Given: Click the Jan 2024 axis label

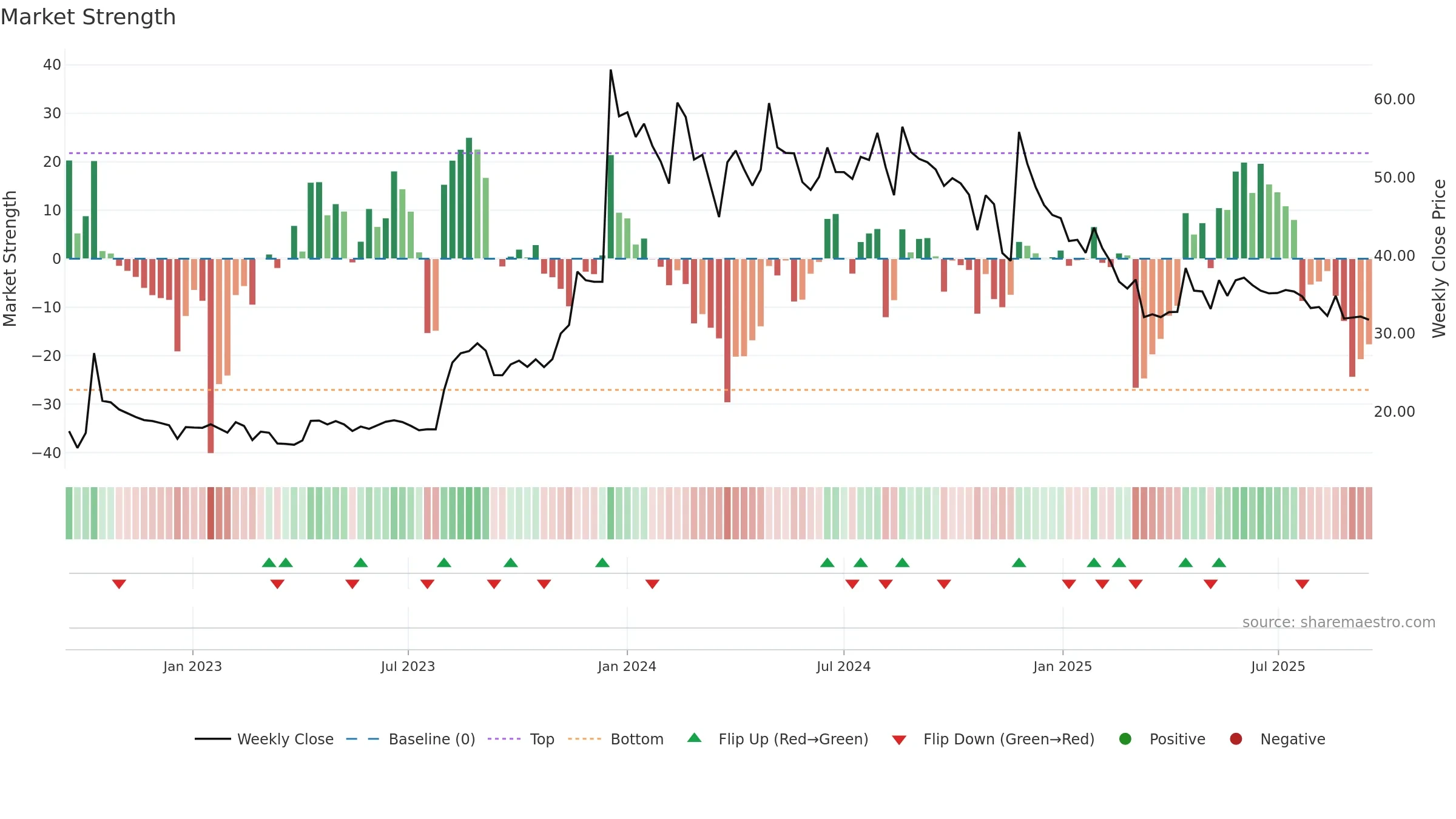Looking at the screenshot, I should click(627, 666).
